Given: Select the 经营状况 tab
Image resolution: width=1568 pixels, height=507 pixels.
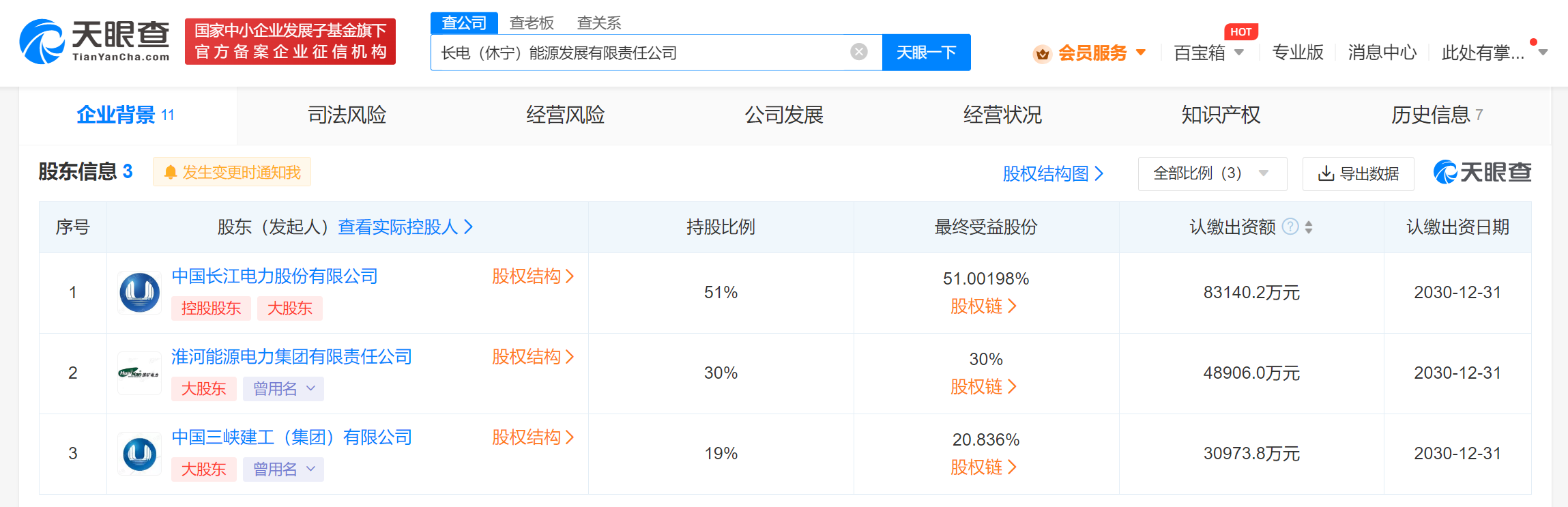Looking at the screenshot, I should 1002,115.
